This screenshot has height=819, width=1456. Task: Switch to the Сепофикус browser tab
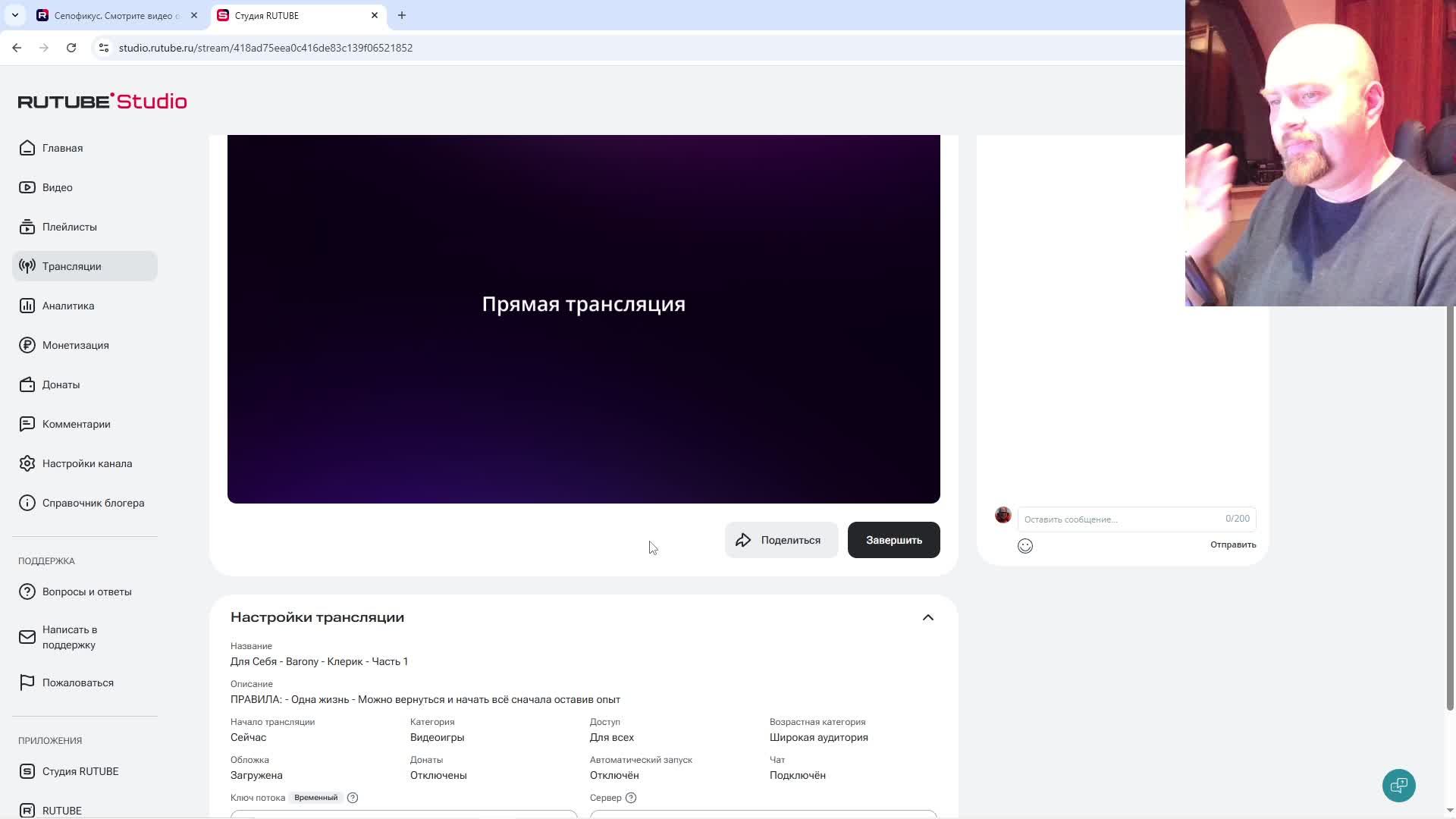(114, 15)
